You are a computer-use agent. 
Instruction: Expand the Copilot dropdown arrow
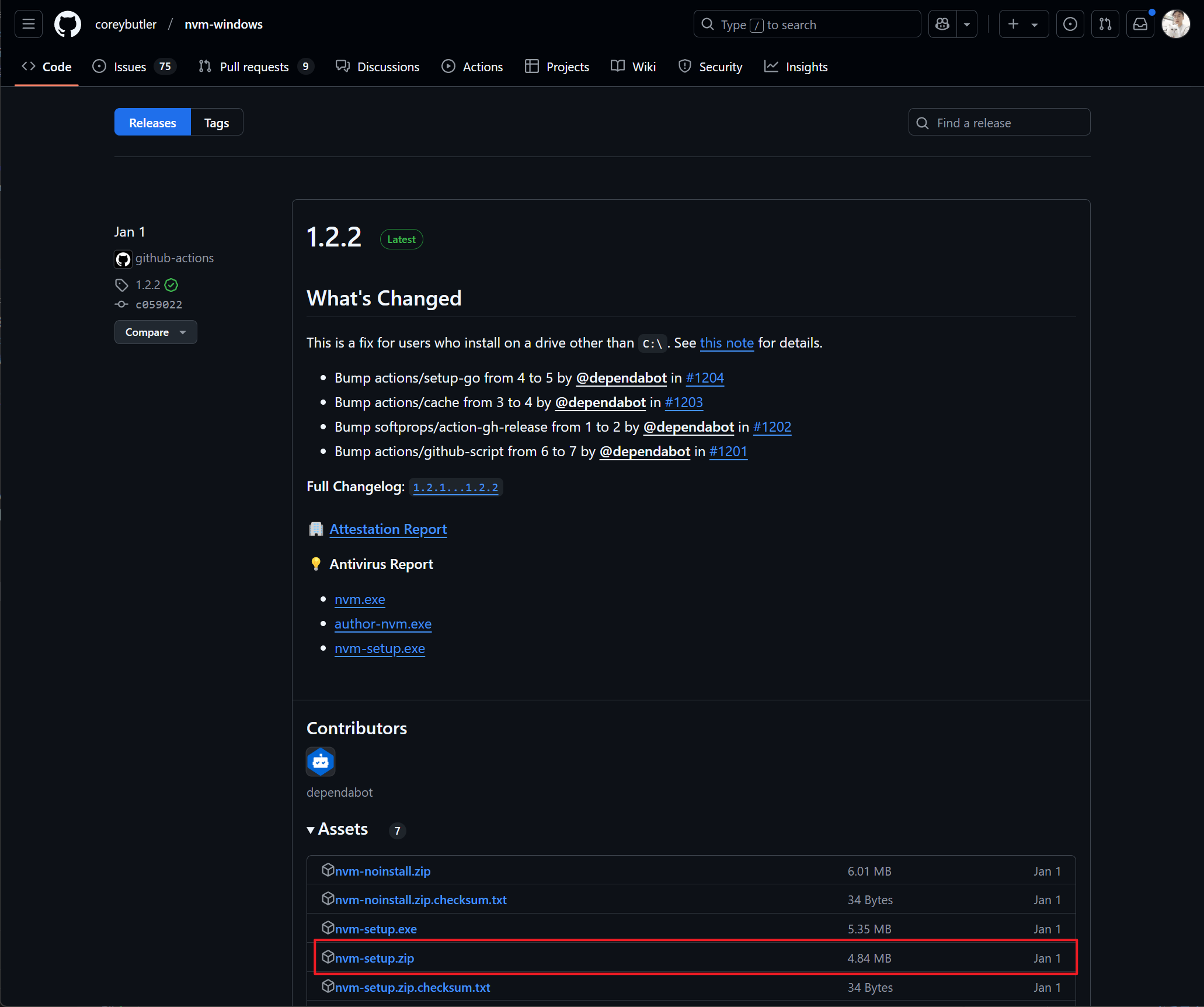click(x=967, y=25)
